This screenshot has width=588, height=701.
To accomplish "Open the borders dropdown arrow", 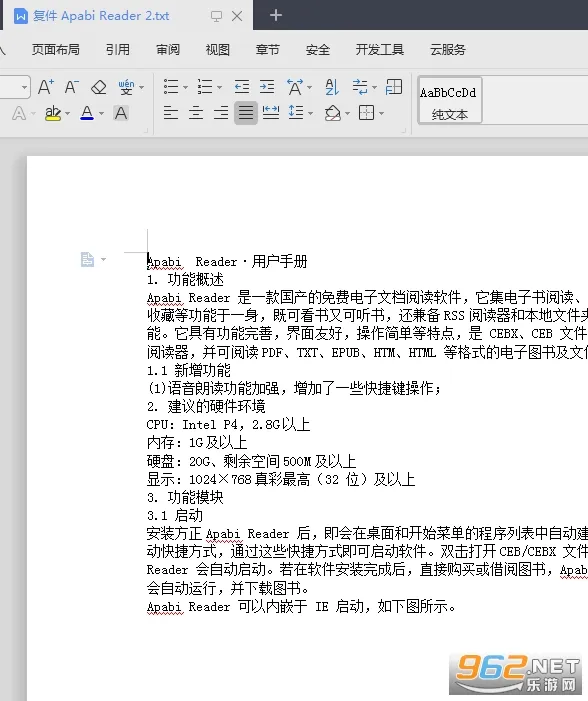I will coord(381,113).
